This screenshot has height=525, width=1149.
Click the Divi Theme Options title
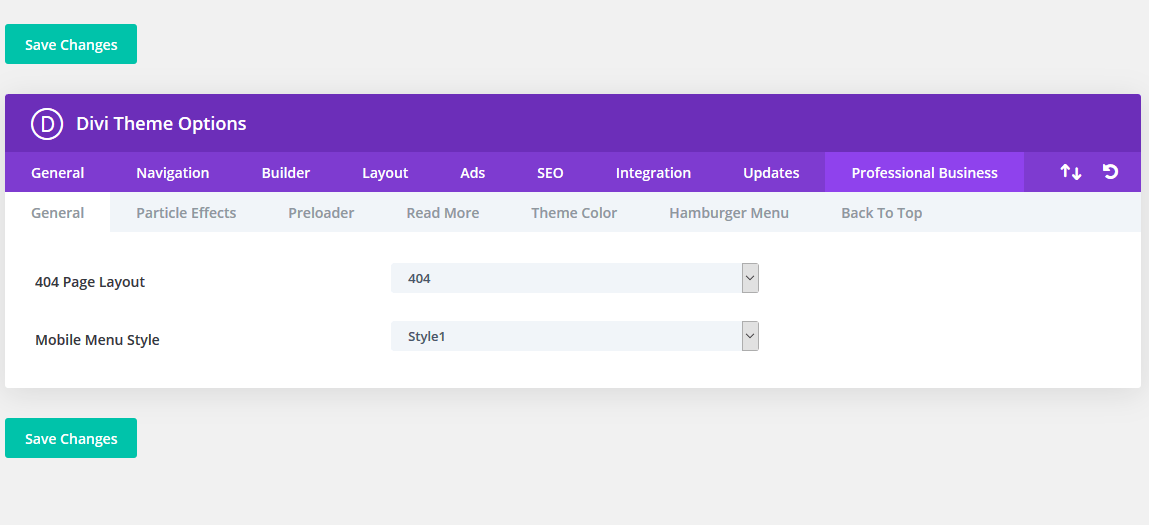[x=161, y=123]
